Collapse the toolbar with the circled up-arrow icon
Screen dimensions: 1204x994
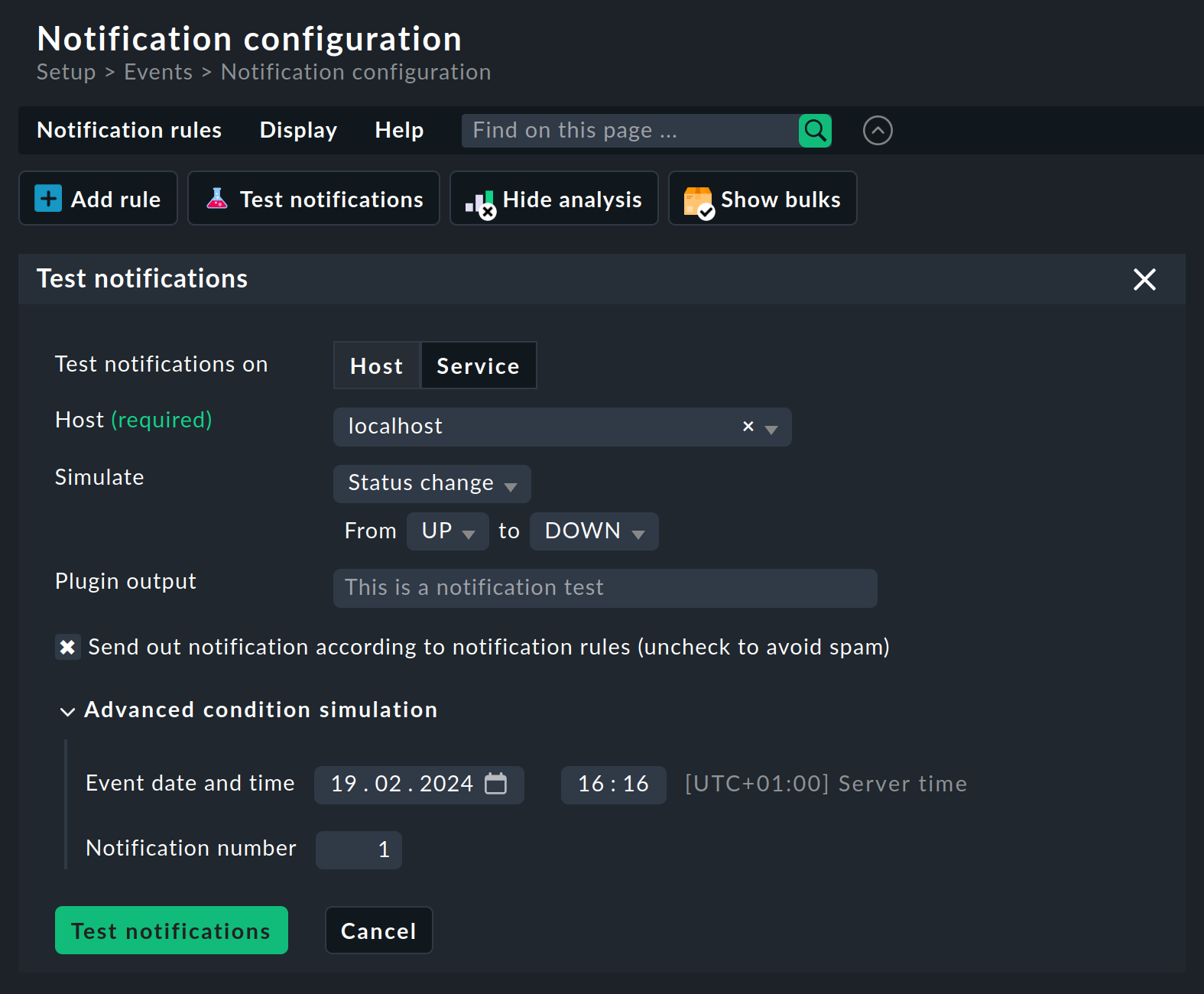pos(878,131)
